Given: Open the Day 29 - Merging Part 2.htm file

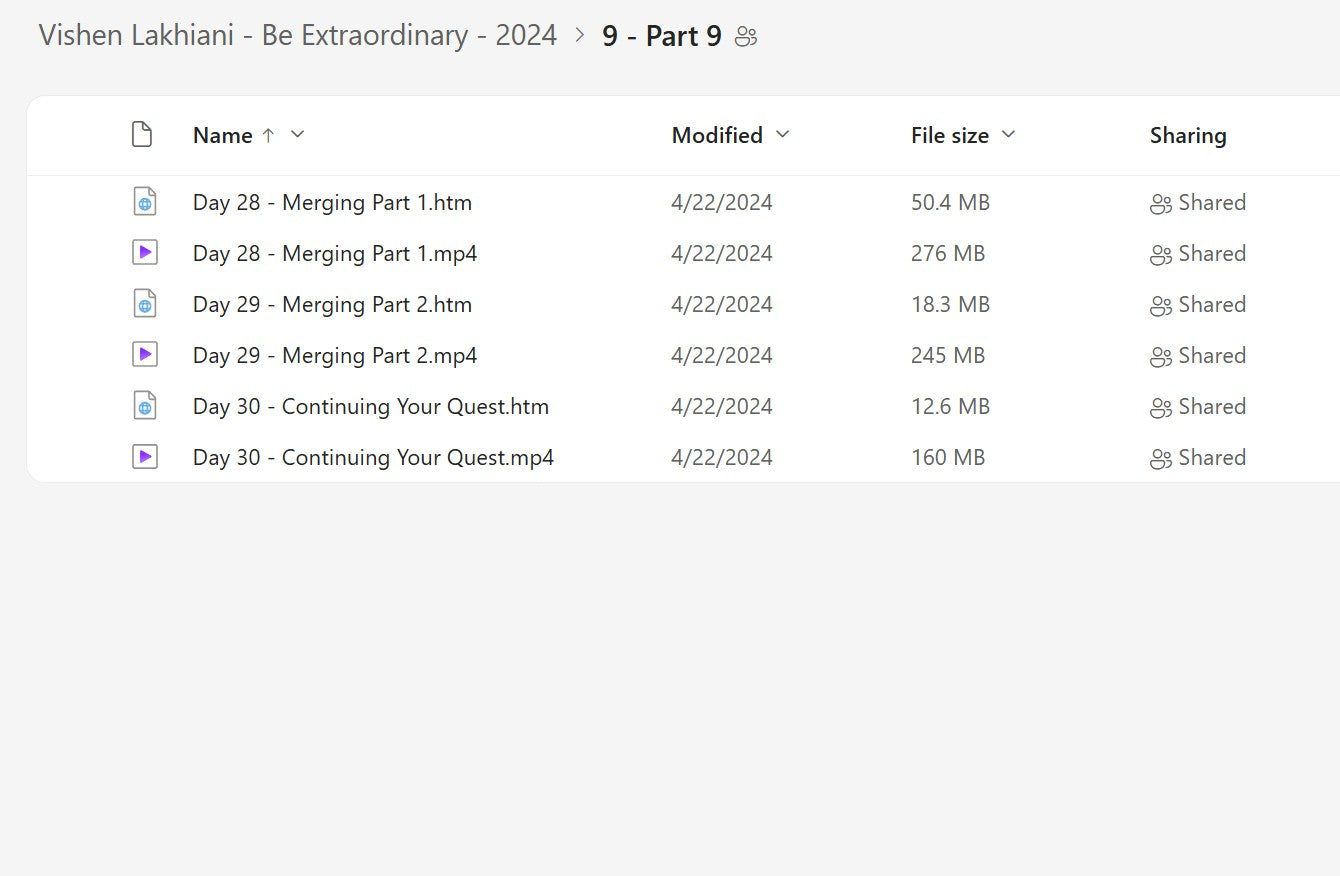Looking at the screenshot, I should point(332,305).
